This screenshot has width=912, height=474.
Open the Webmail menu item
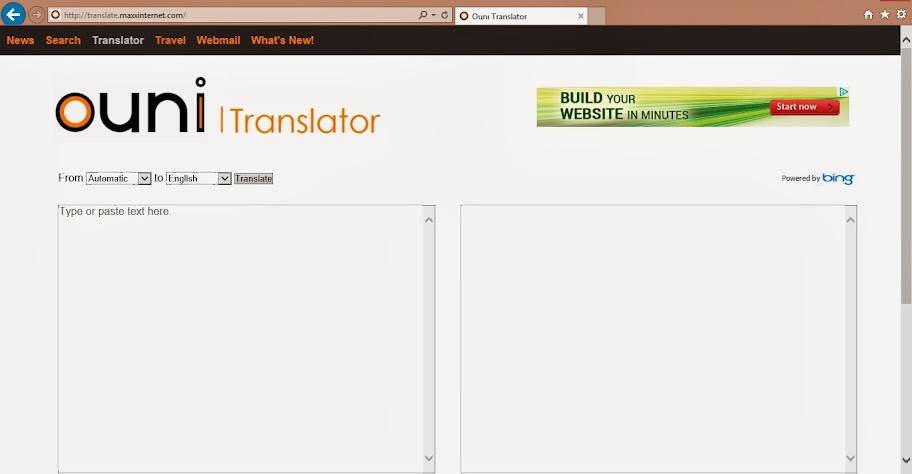(x=218, y=40)
